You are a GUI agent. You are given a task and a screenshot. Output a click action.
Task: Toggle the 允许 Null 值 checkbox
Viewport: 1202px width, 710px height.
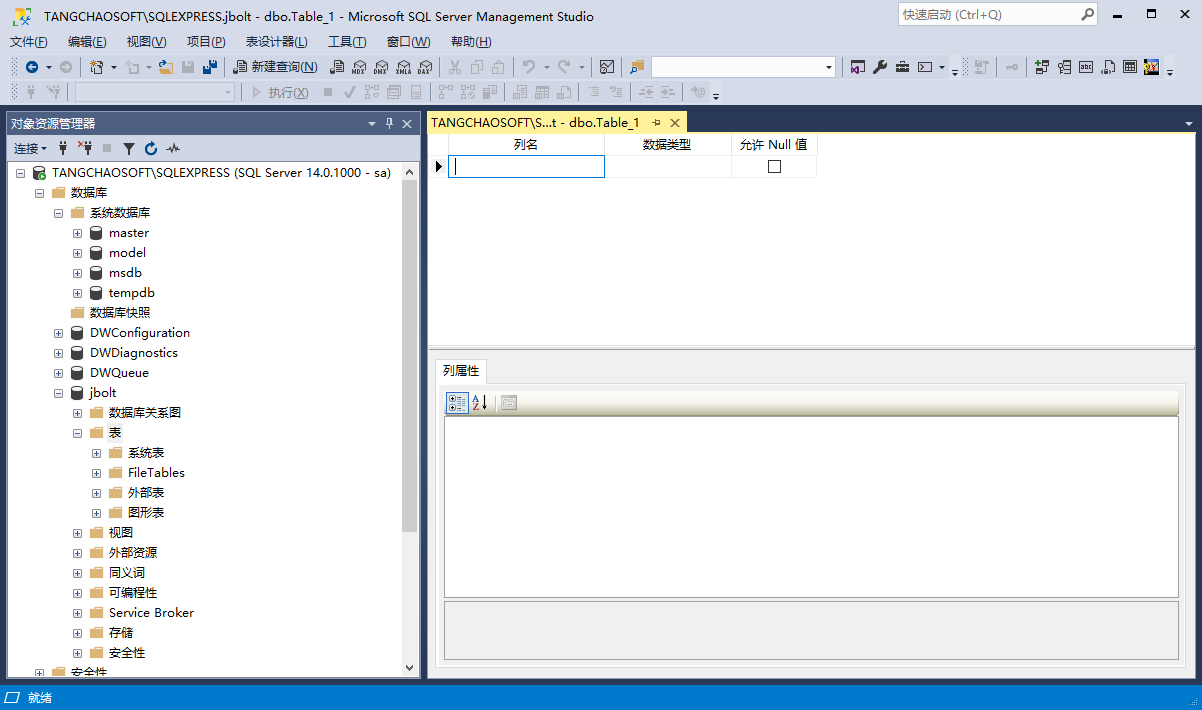coord(774,167)
